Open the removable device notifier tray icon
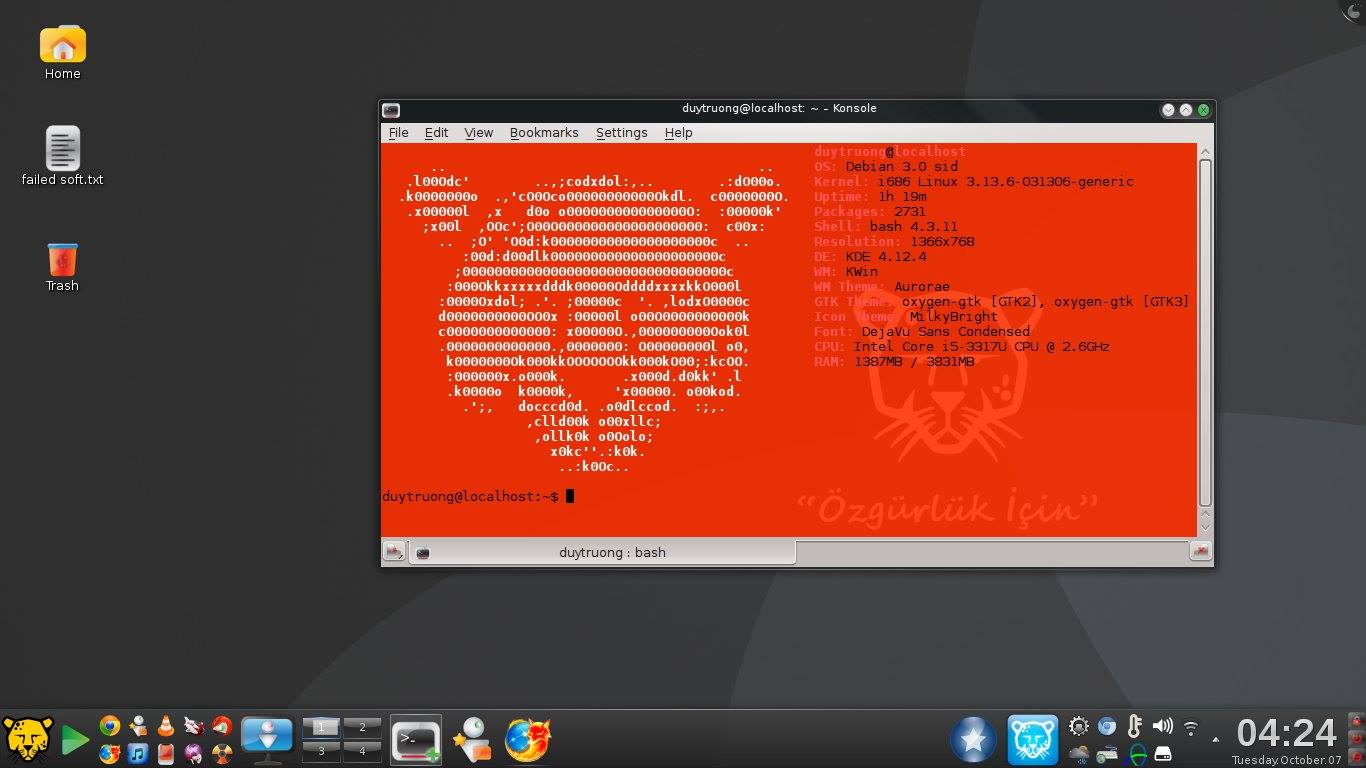Viewport: 1366px width, 768px height. click(x=1163, y=753)
